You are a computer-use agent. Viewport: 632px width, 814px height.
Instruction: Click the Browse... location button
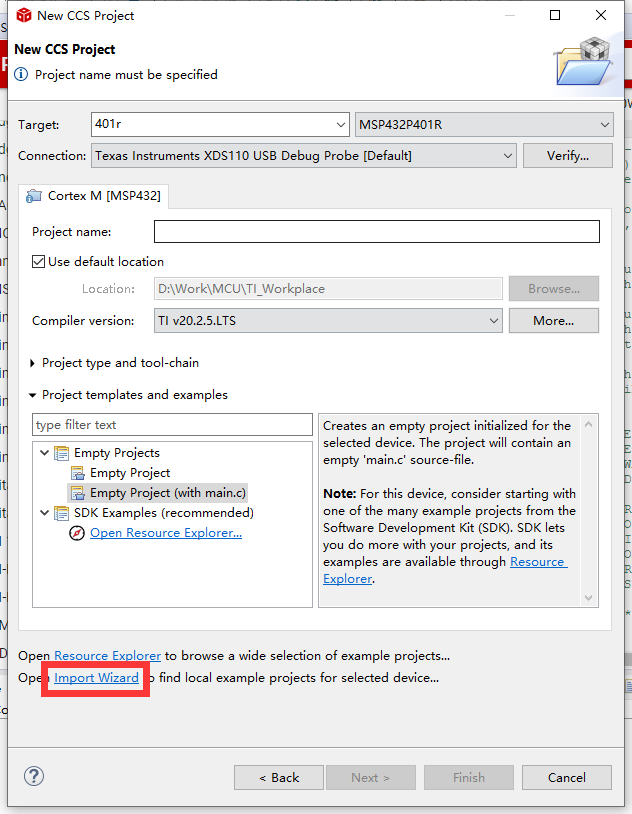[554, 289]
